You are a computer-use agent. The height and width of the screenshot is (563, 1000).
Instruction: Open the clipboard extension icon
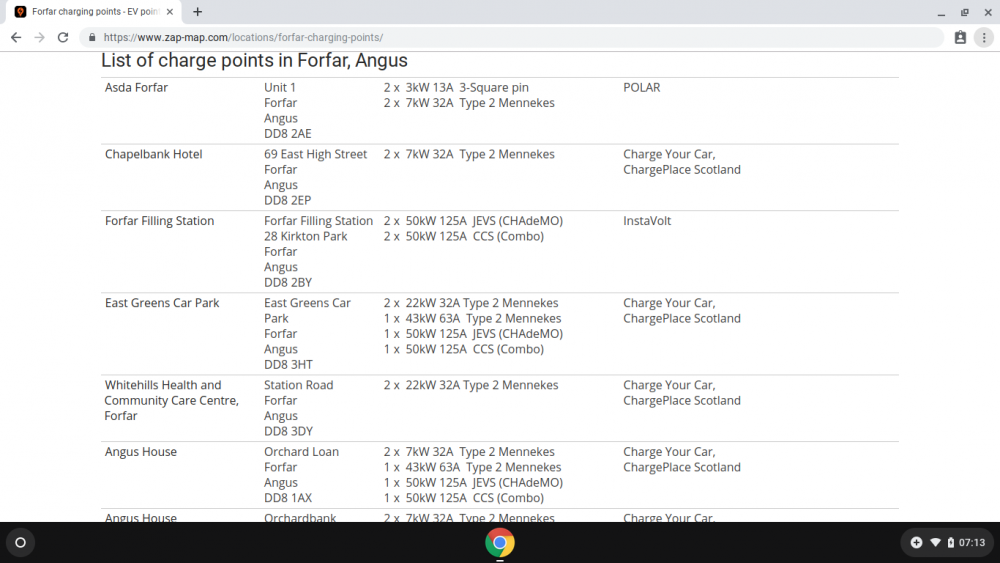[960, 38]
